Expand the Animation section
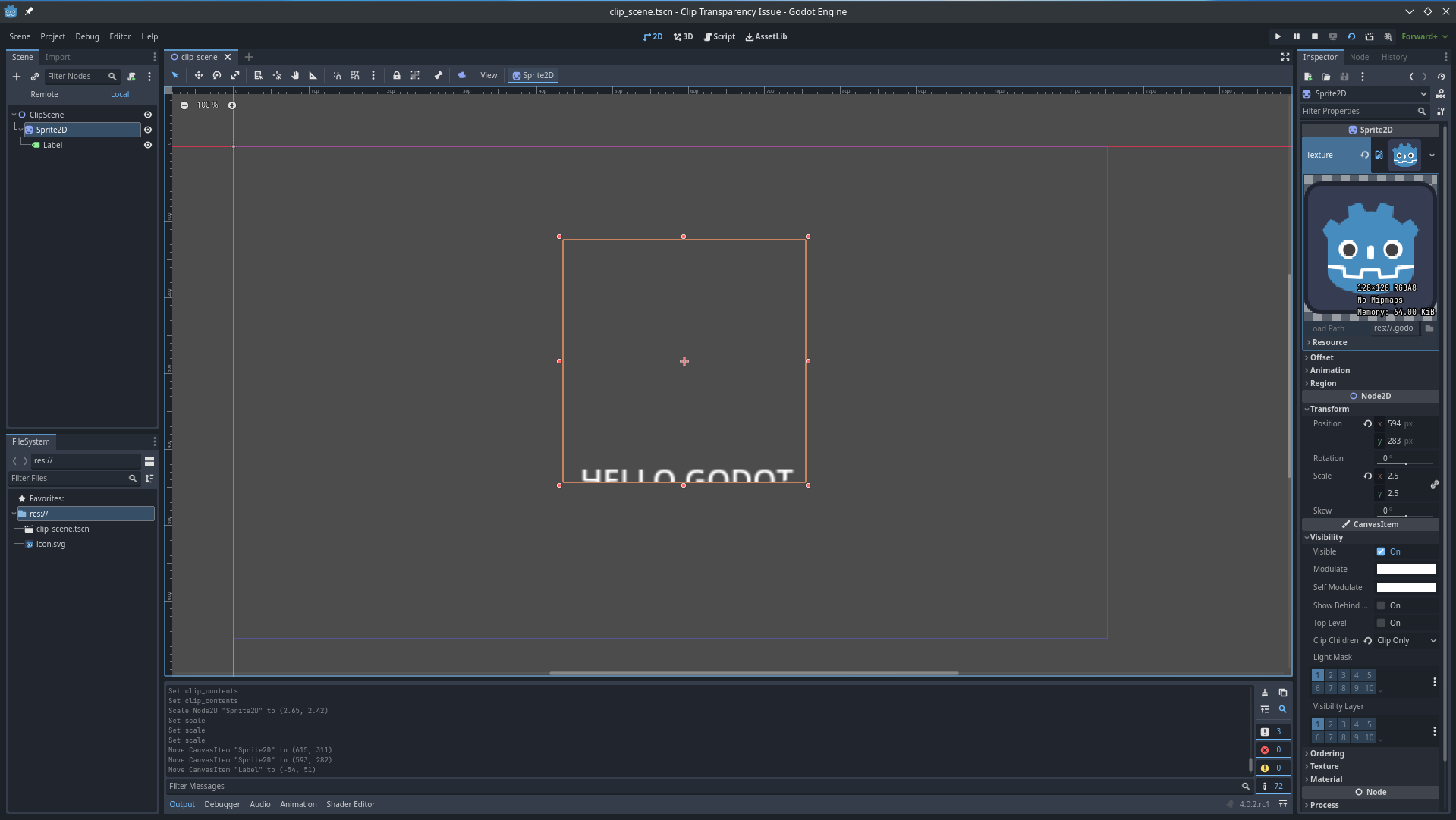 pyautogui.click(x=1370, y=370)
